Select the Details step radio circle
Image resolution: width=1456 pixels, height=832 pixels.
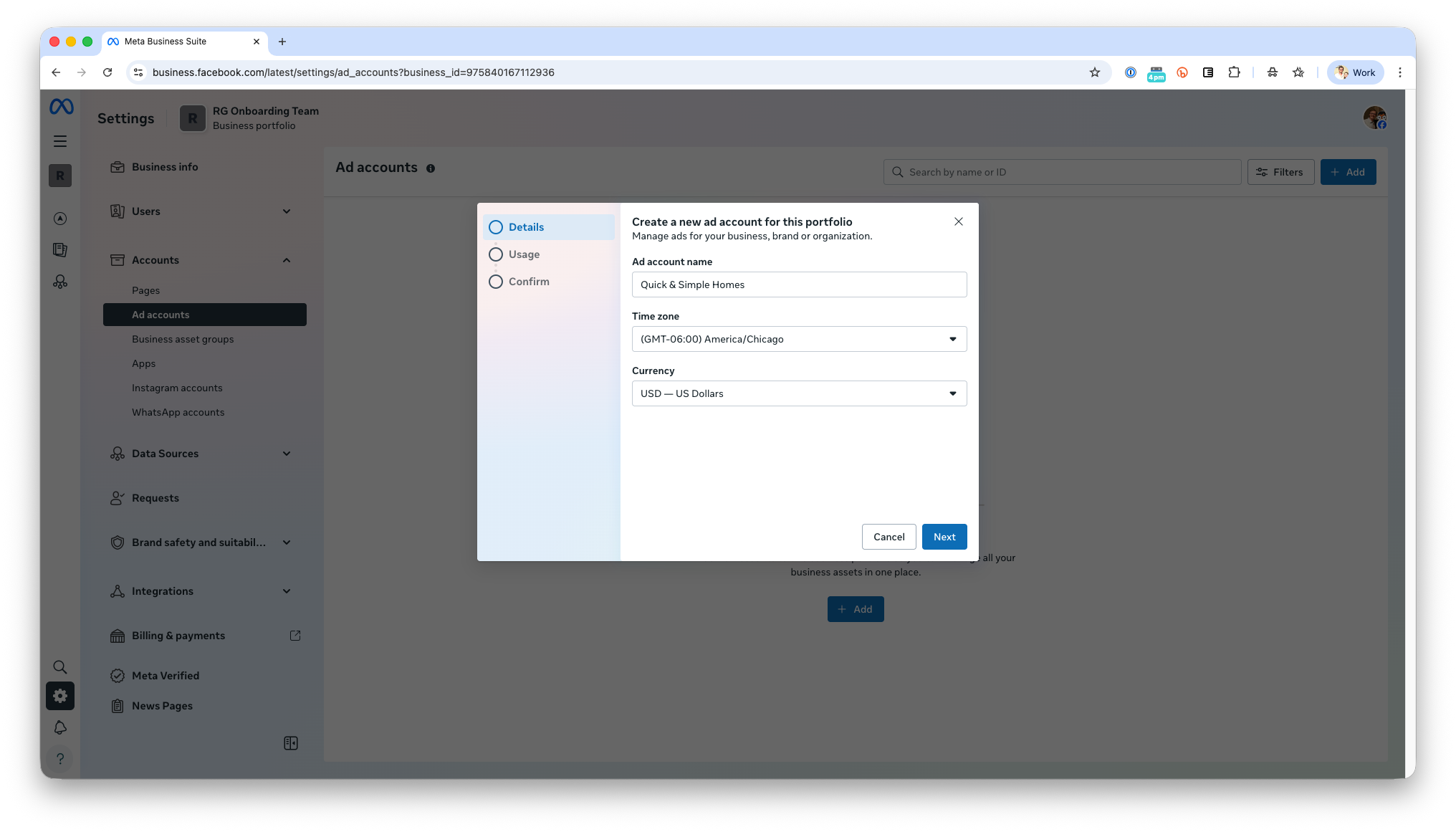tap(496, 227)
